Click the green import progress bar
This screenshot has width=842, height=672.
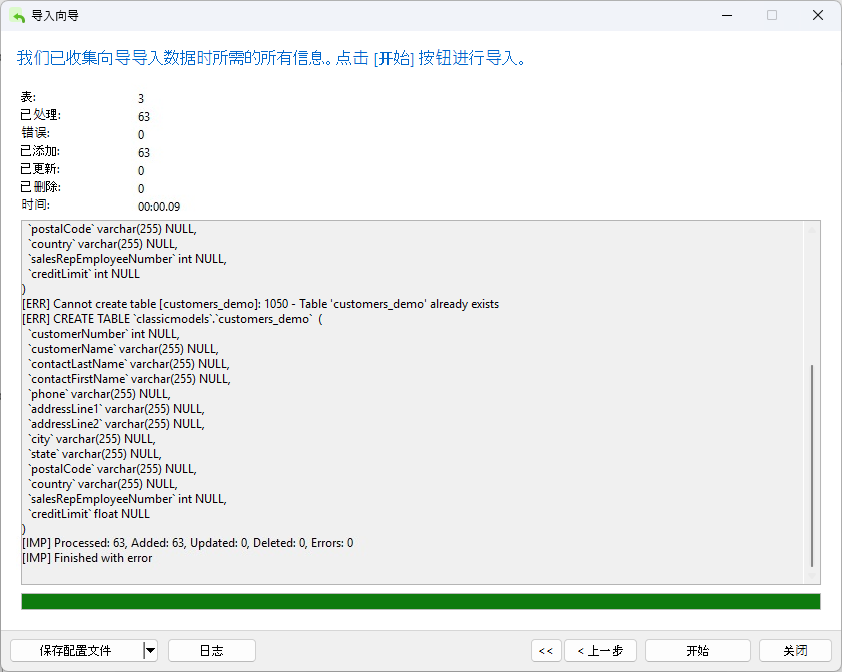pyautogui.click(x=421, y=601)
